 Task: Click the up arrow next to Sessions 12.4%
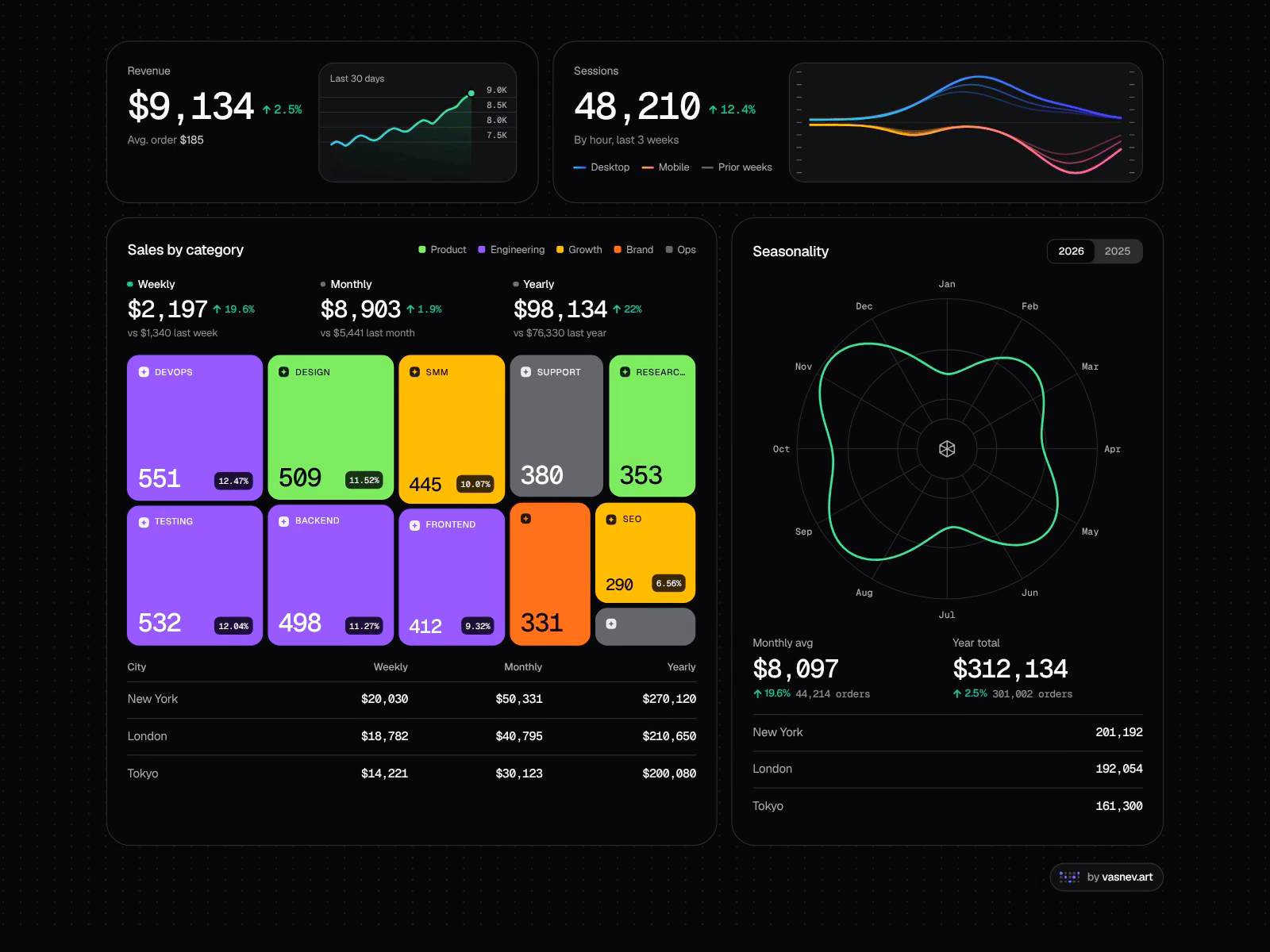coord(713,109)
